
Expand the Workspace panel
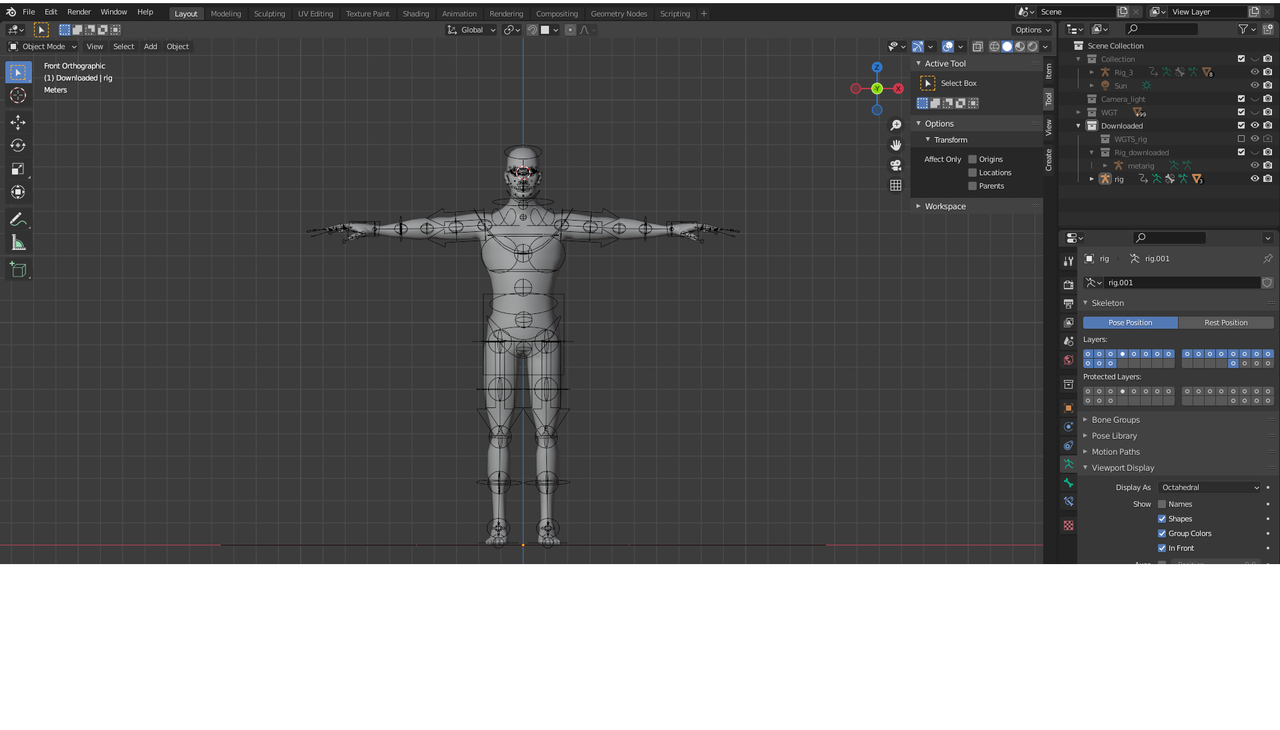coord(918,206)
